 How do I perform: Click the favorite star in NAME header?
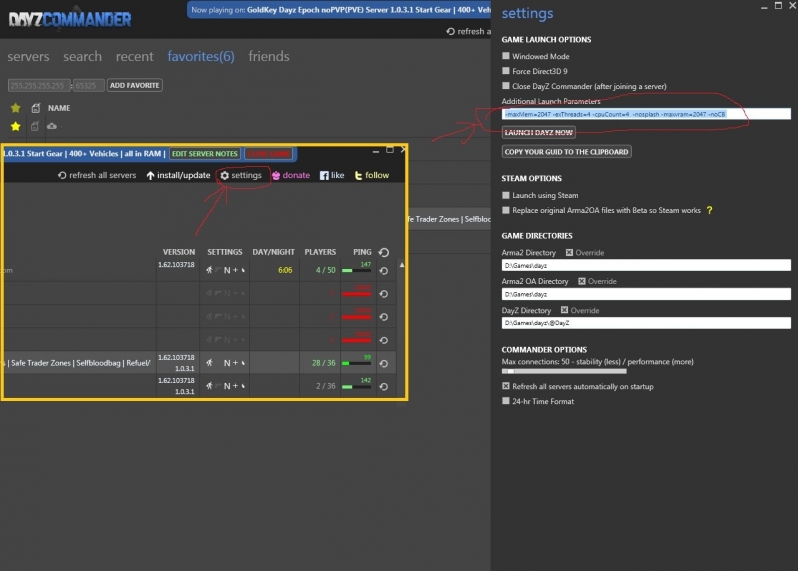click(16, 108)
